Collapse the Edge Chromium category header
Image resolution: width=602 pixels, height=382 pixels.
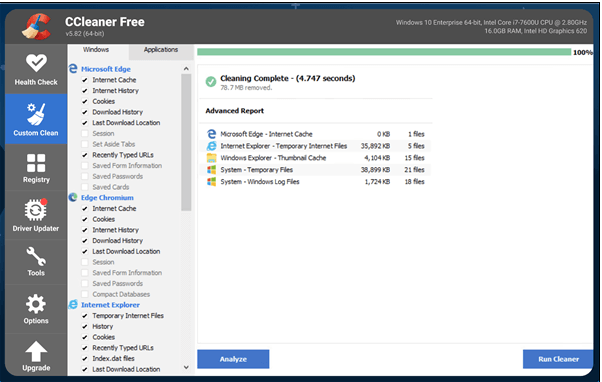pos(107,198)
